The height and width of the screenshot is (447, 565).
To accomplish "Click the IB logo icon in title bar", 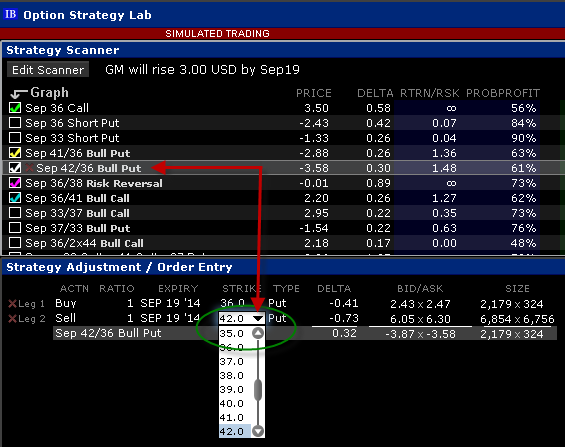I will [10, 14].
